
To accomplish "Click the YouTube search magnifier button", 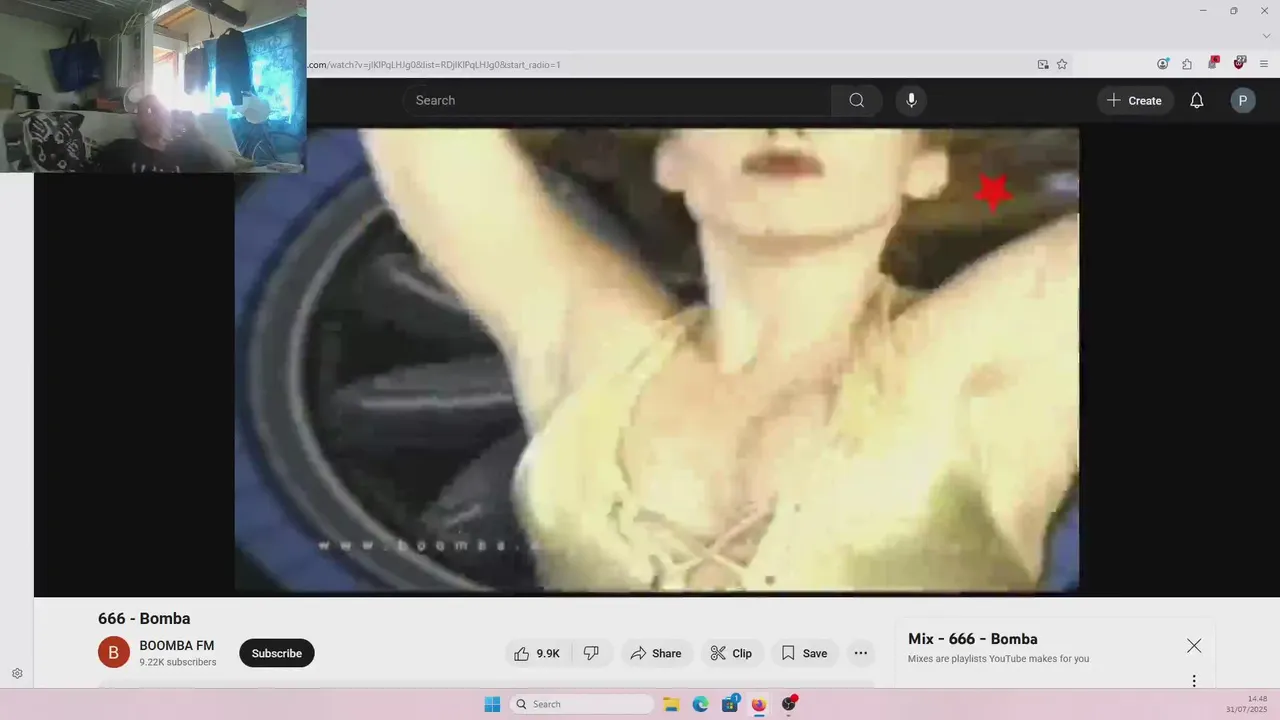I will coord(856,100).
